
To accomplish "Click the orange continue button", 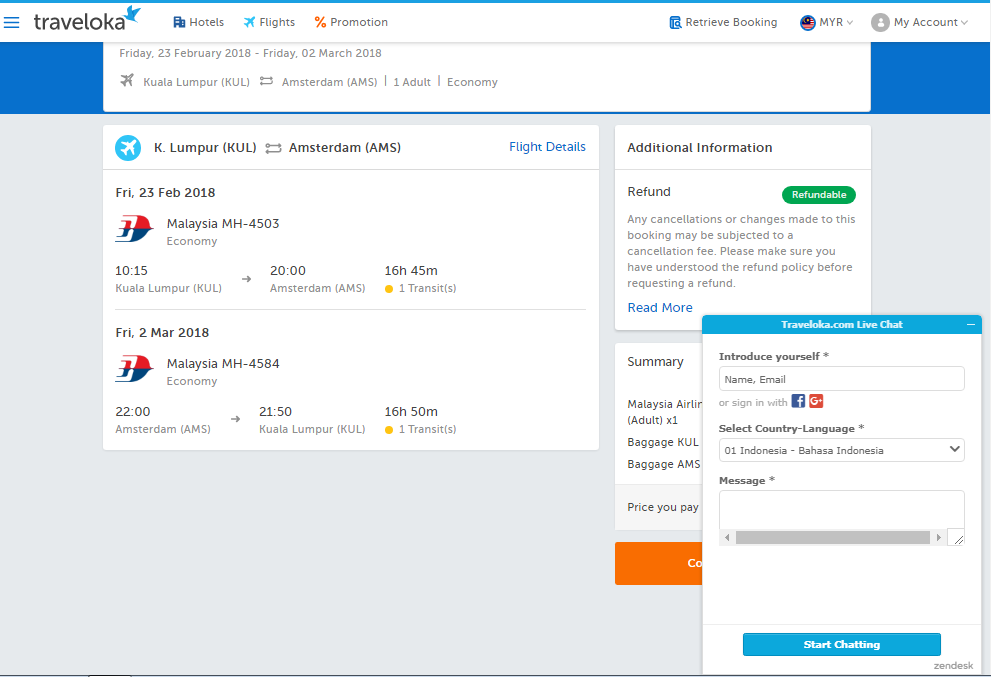I will (659, 563).
